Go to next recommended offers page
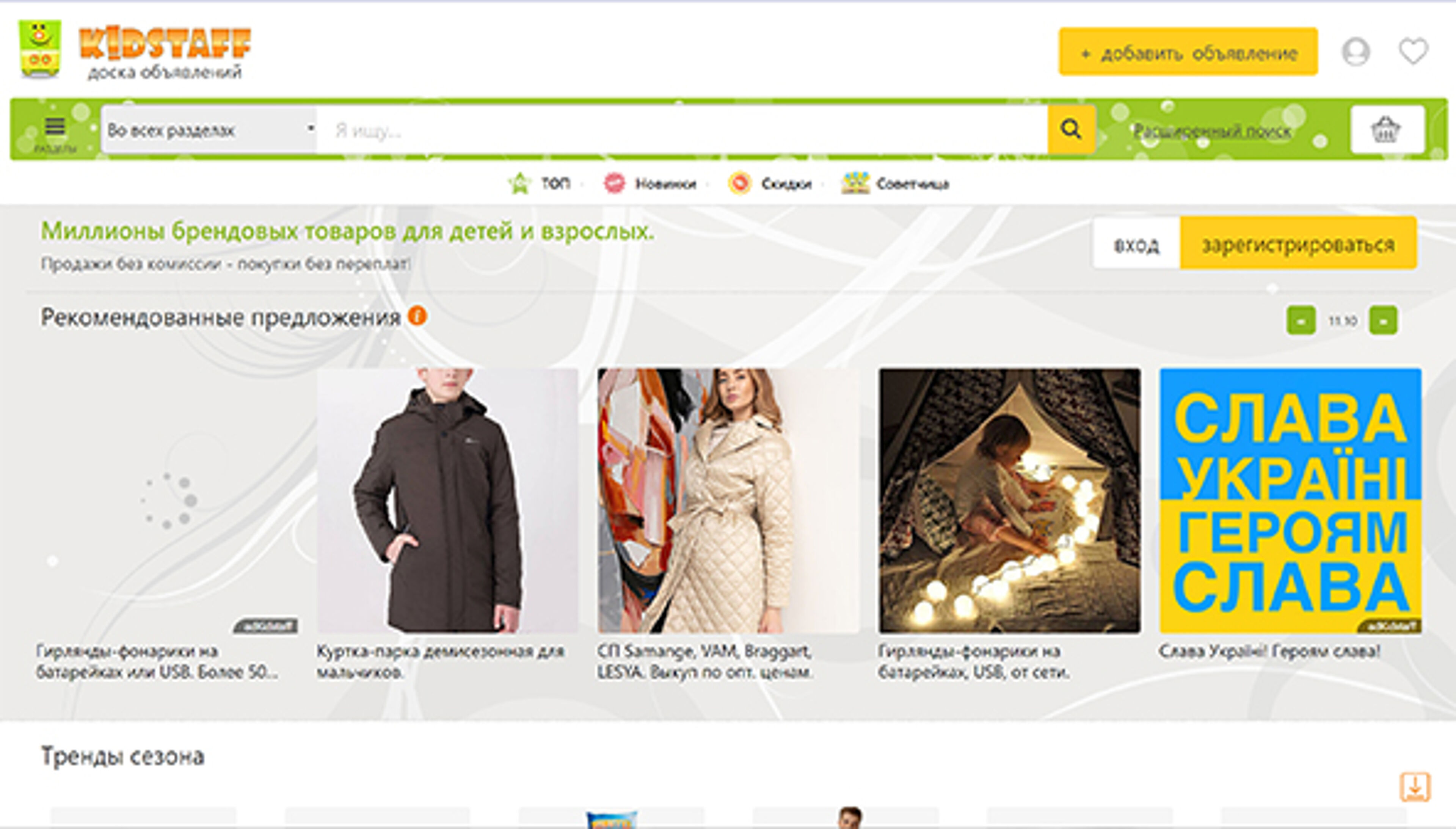The width and height of the screenshot is (1456, 829). 1383,320
